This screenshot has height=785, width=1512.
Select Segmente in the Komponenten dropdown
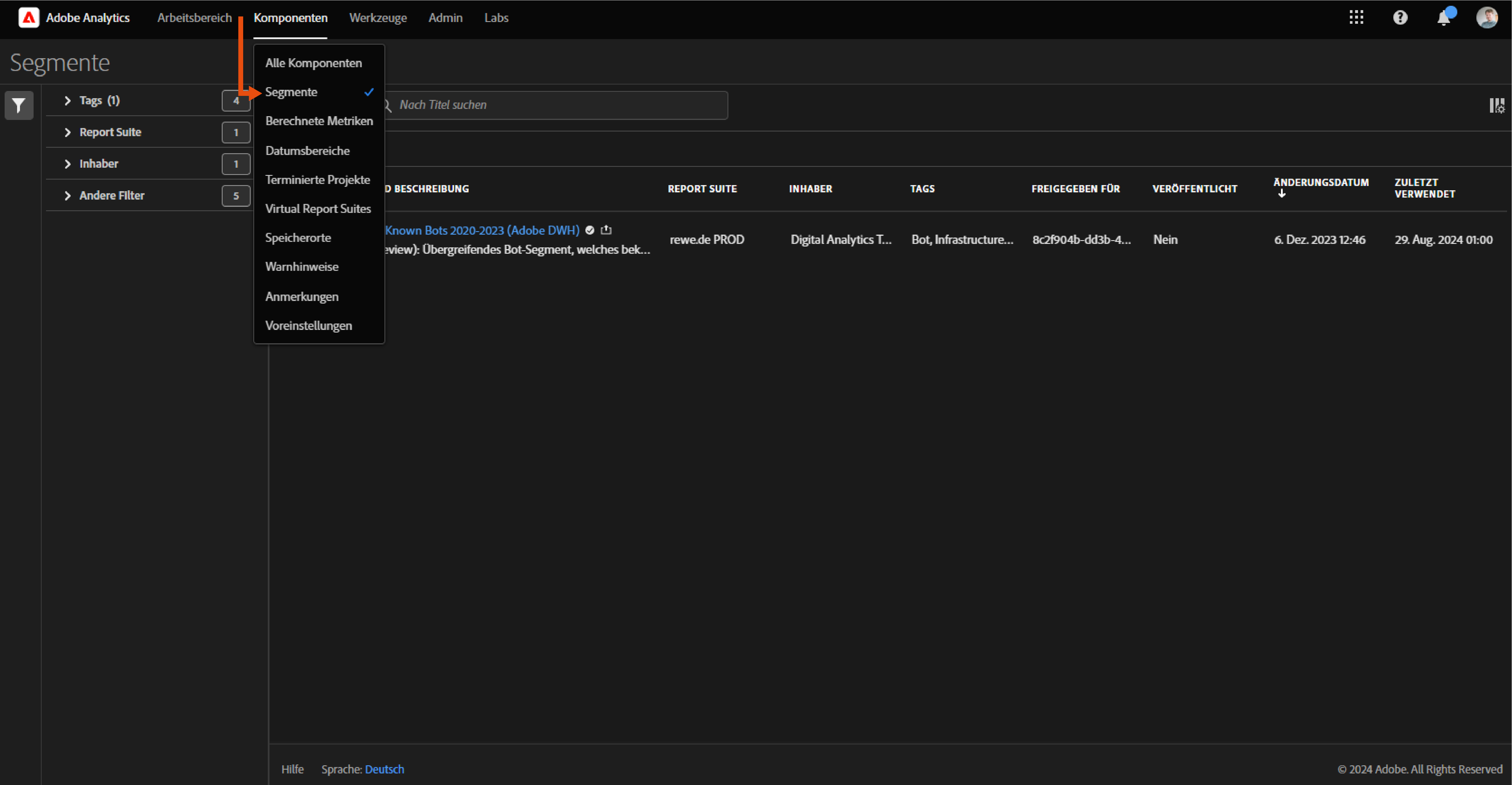(x=319, y=92)
